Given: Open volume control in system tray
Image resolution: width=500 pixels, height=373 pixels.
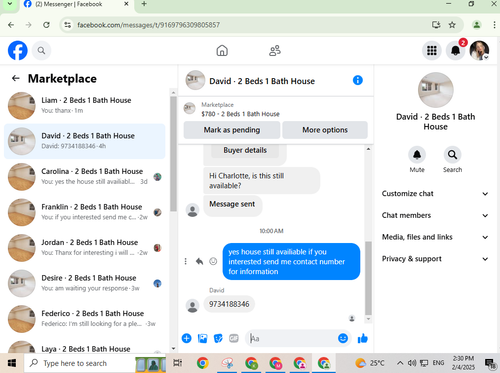Looking at the screenshot, I should tap(412, 363).
